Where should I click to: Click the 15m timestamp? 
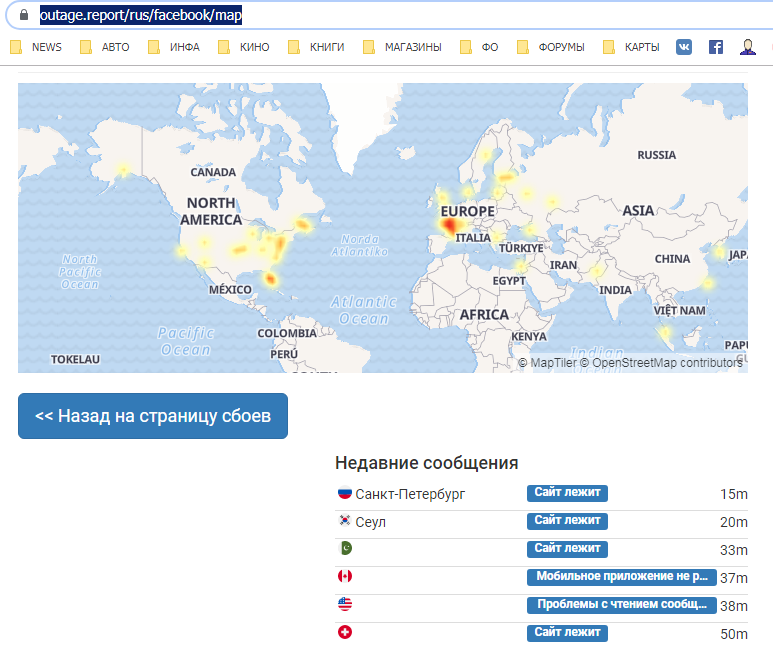tap(734, 494)
